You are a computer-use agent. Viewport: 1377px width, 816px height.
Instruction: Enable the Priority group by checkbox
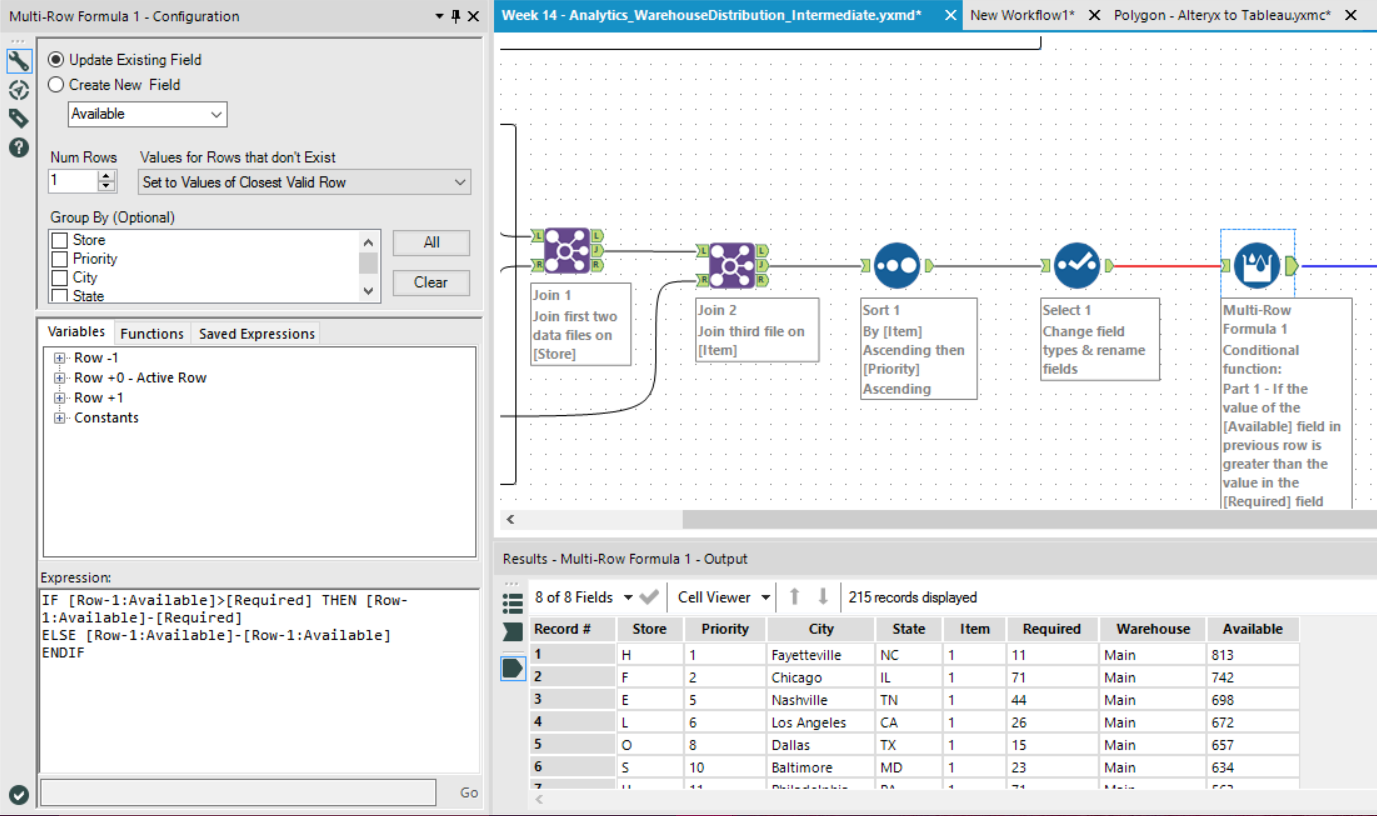coord(60,259)
